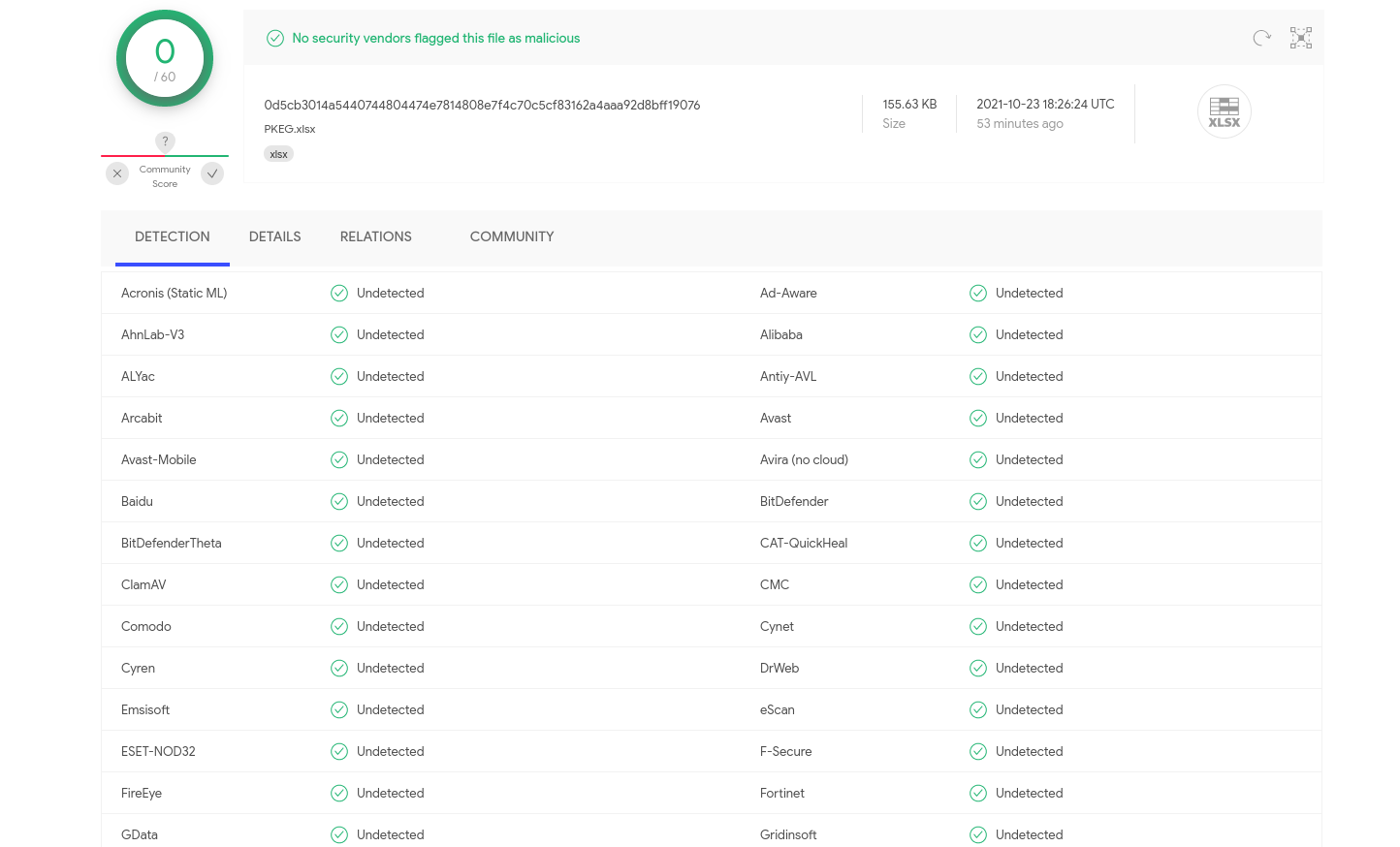The height and width of the screenshot is (847, 1400).
Task: Click the 0/60 detection score circle
Action: 165,59
